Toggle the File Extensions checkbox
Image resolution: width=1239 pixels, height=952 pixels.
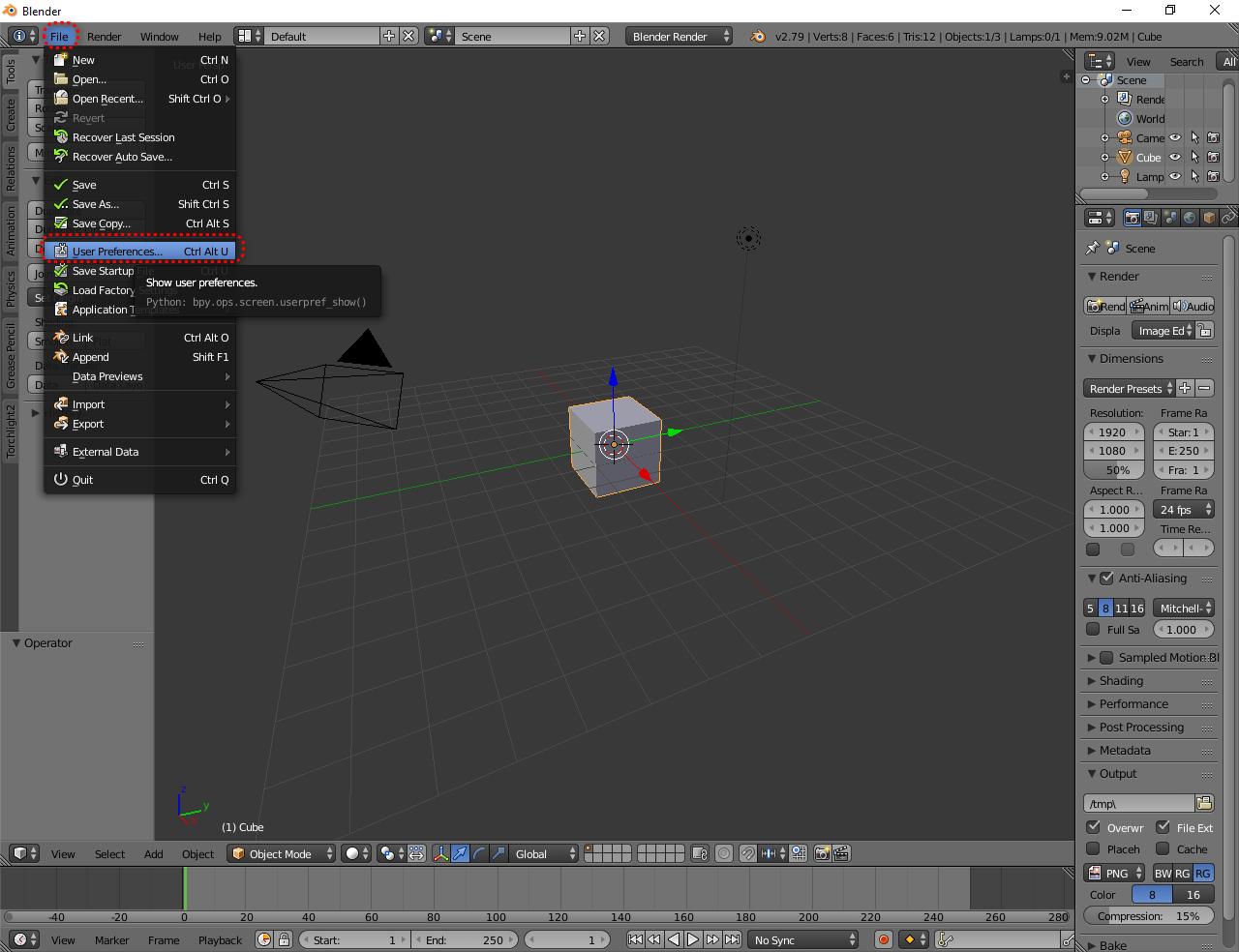pos(1163,827)
